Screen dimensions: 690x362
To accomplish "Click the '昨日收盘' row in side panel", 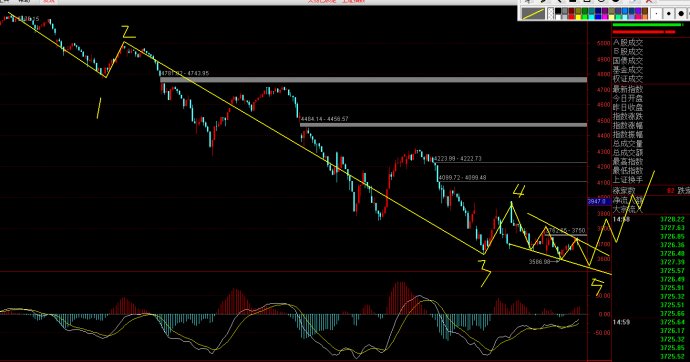I will point(628,107).
